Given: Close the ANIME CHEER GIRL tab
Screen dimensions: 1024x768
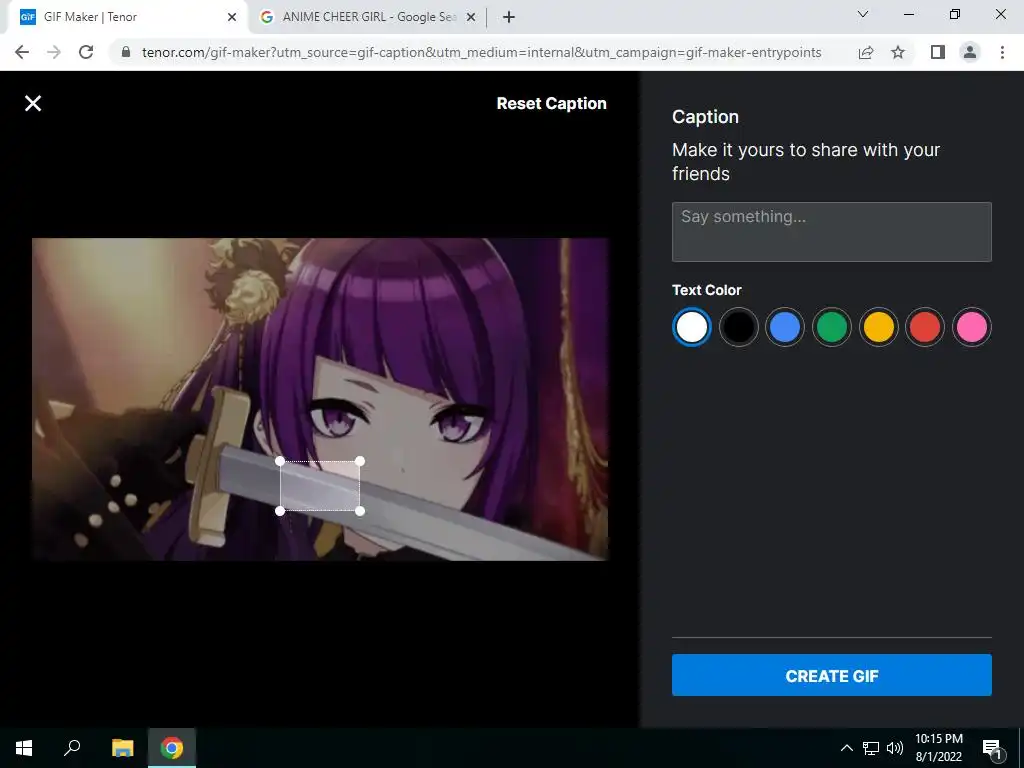Looking at the screenshot, I should coord(471,18).
